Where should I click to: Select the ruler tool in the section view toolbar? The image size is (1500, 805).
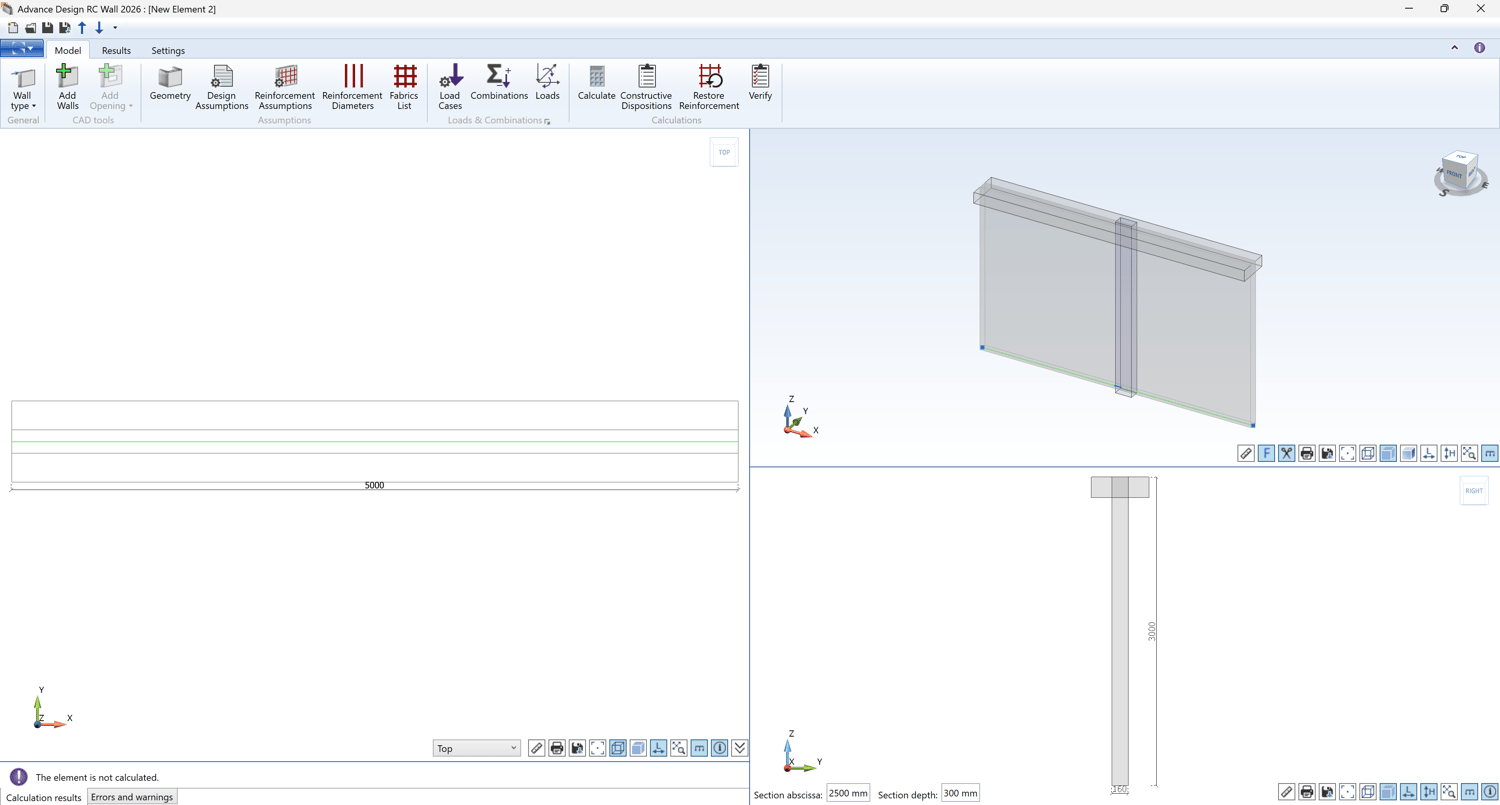click(1287, 792)
